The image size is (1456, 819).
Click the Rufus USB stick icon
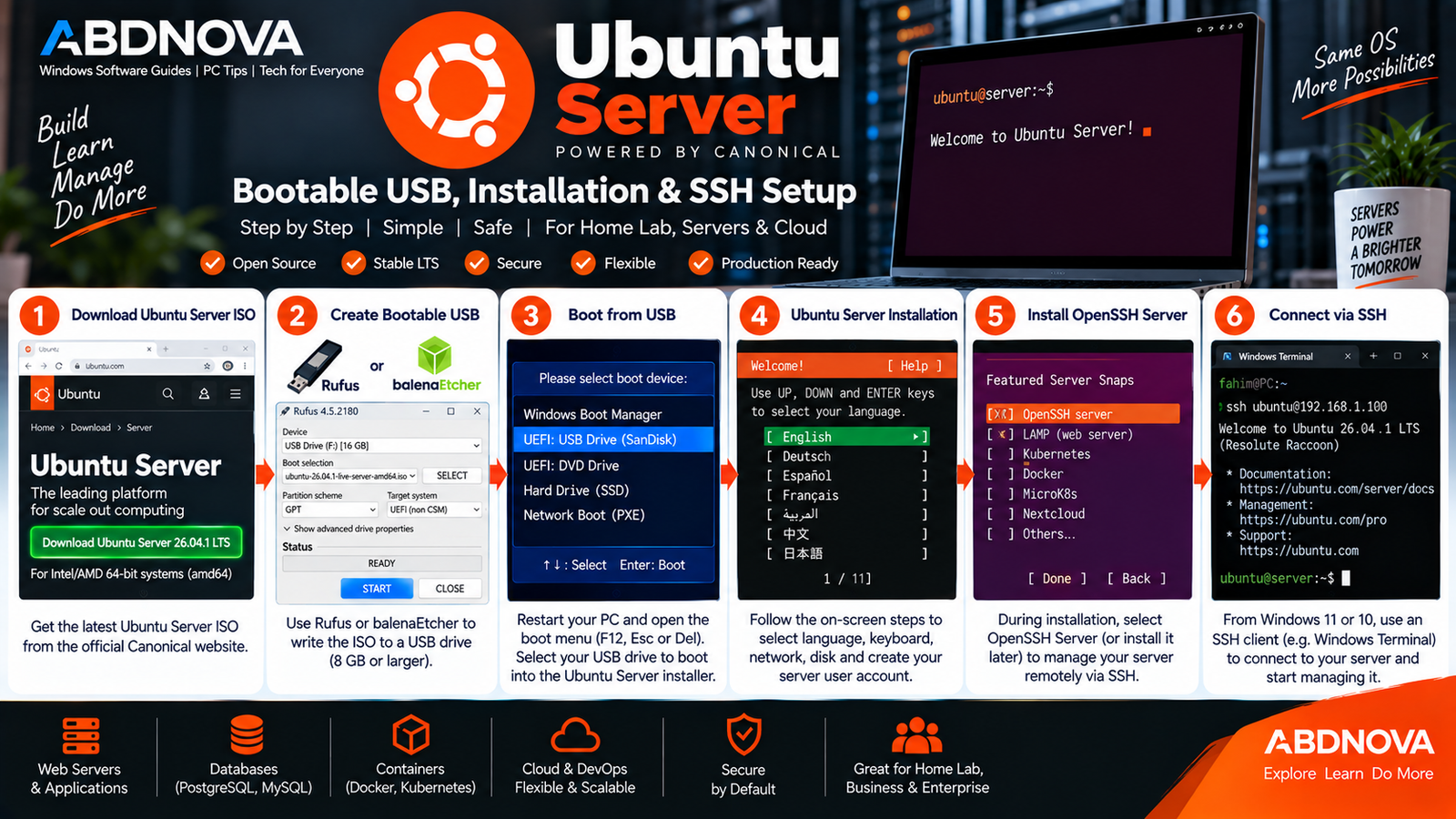coord(316,366)
